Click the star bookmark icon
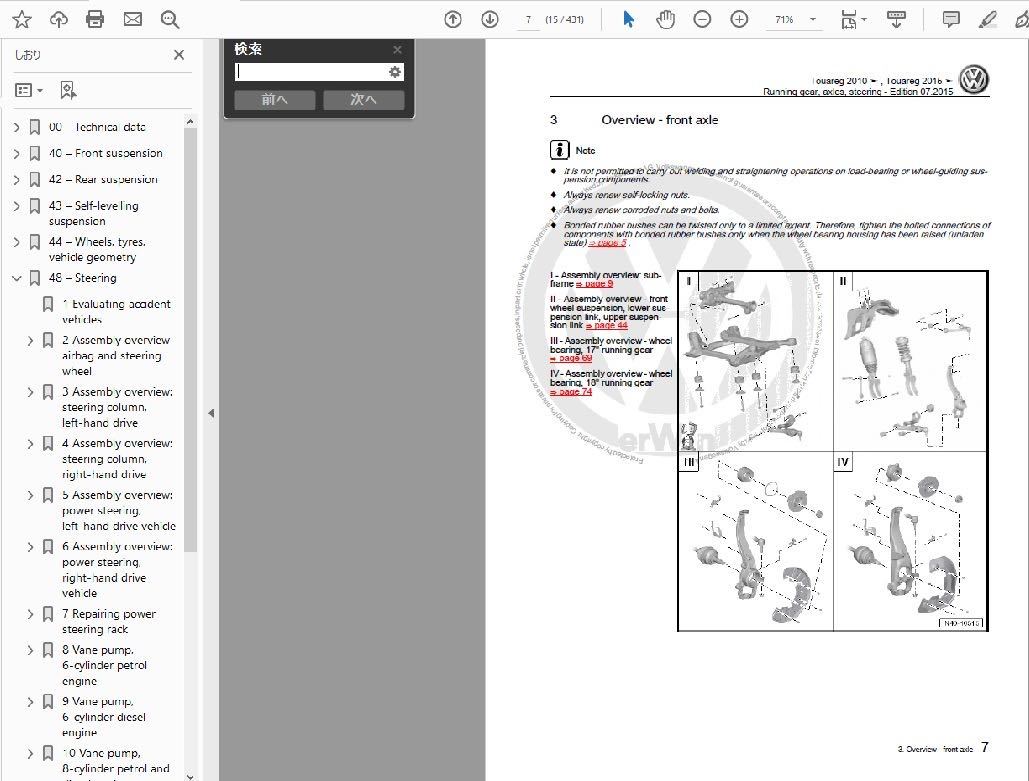The width and height of the screenshot is (1029, 781). pyautogui.click(x=22, y=20)
